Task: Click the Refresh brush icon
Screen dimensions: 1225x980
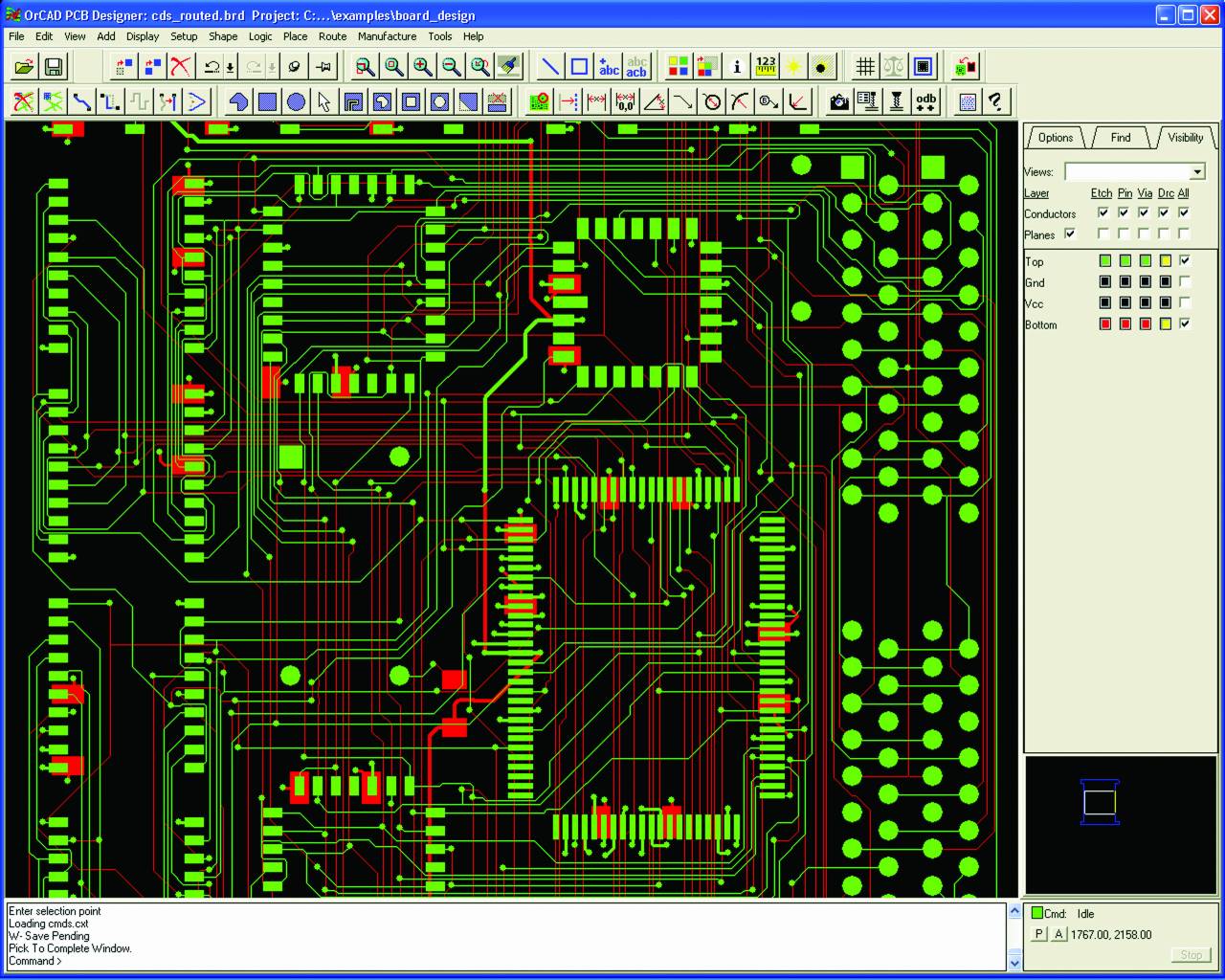Action: click(x=509, y=66)
